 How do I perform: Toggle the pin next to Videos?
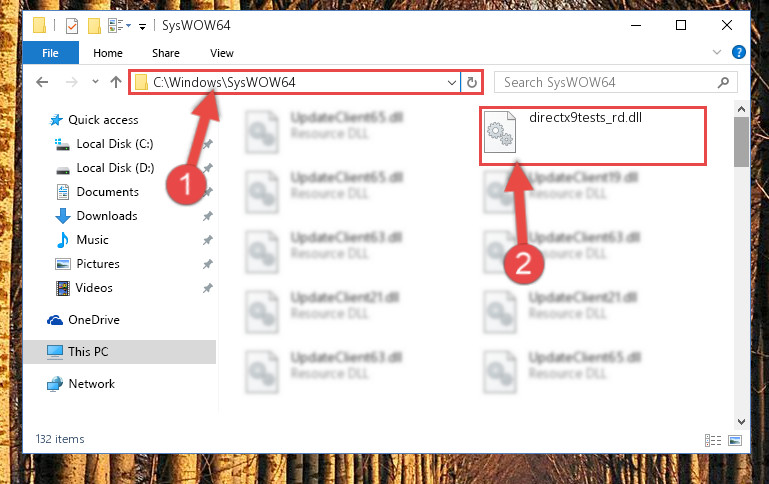[208, 288]
